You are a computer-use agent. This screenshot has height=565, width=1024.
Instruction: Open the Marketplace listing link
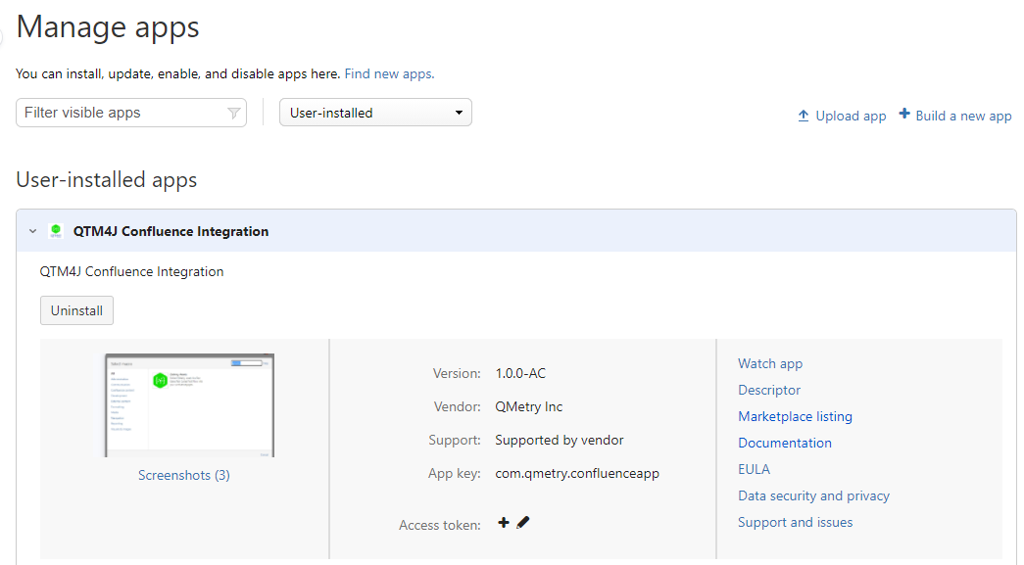point(795,416)
